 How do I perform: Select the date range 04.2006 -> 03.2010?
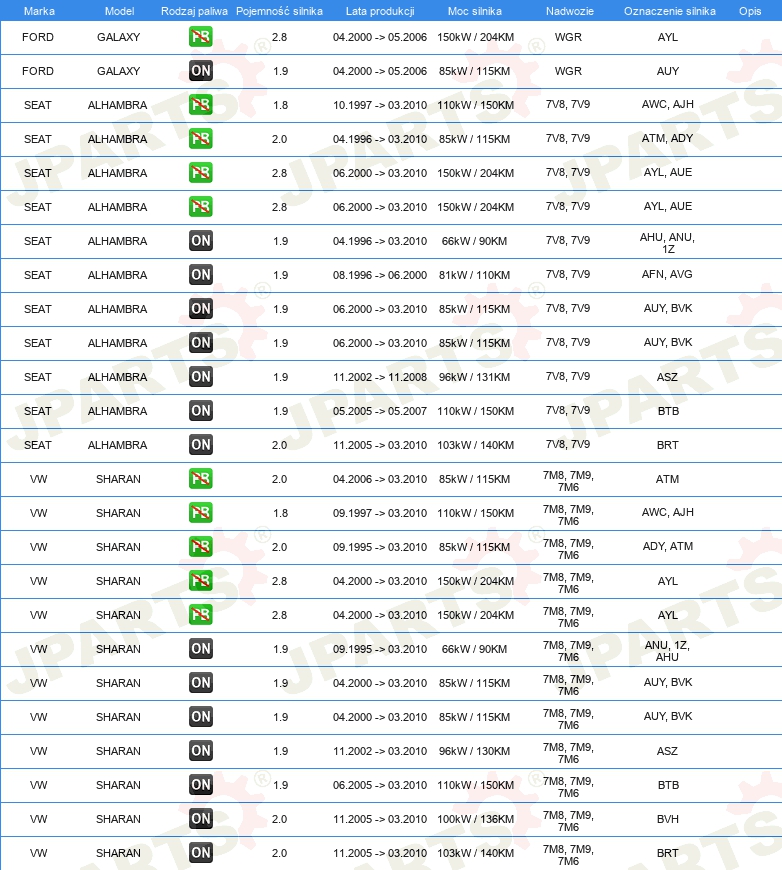coord(380,479)
